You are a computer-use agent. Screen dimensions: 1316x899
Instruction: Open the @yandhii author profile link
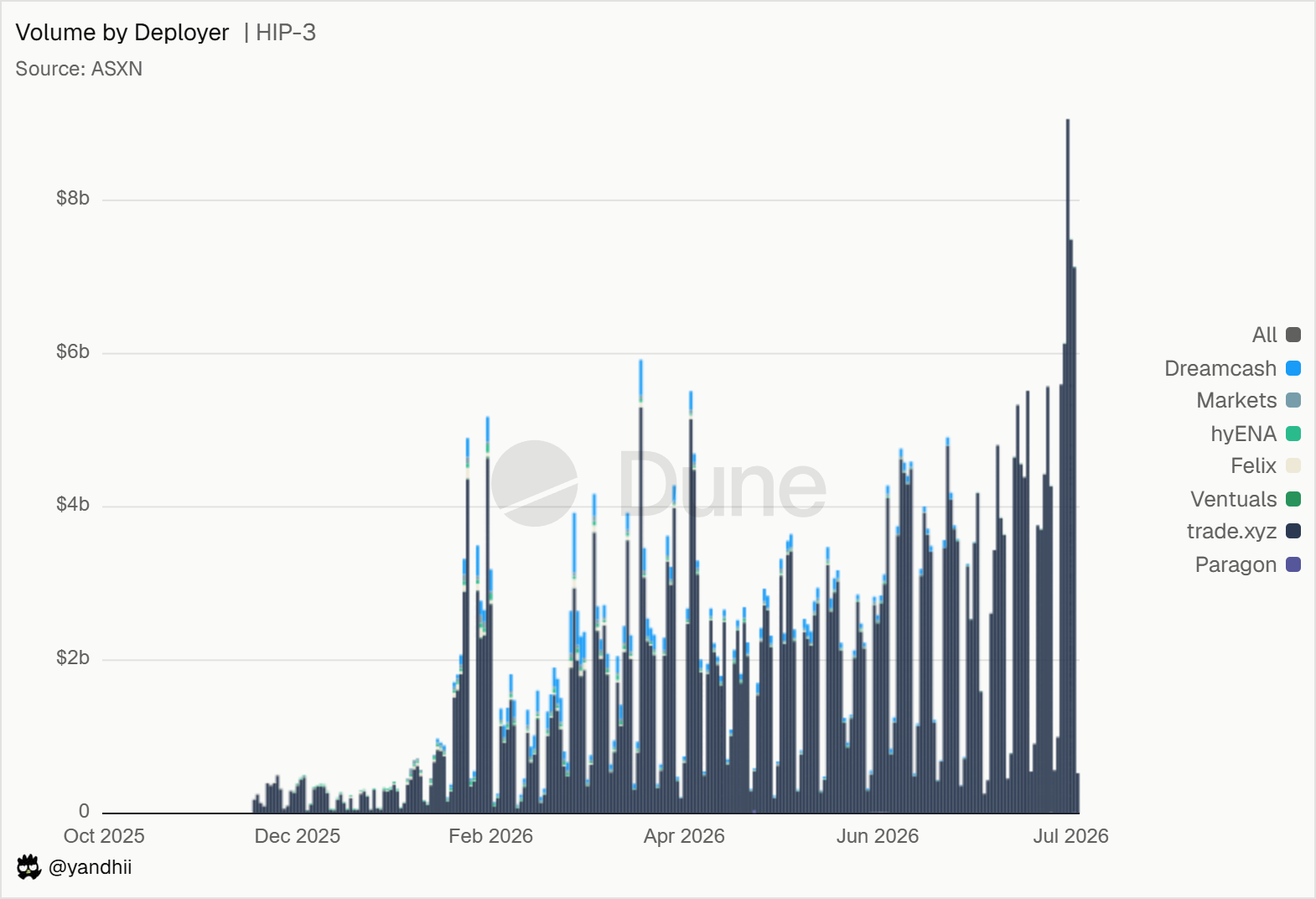(90, 867)
